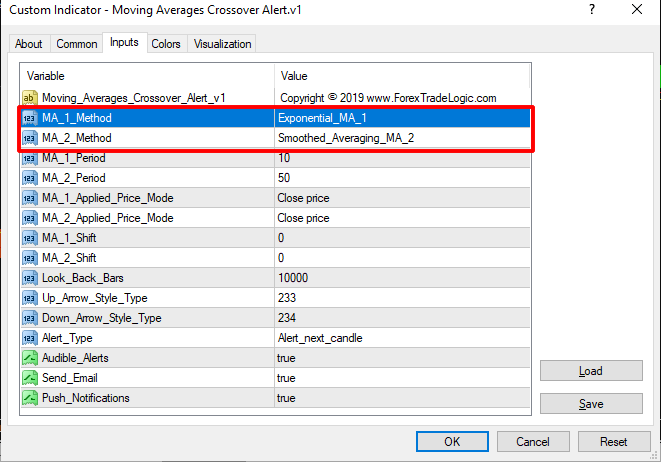Click the Look_Back_Bars integer icon
The width and height of the screenshot is (661, 468).
pos(29,278)
